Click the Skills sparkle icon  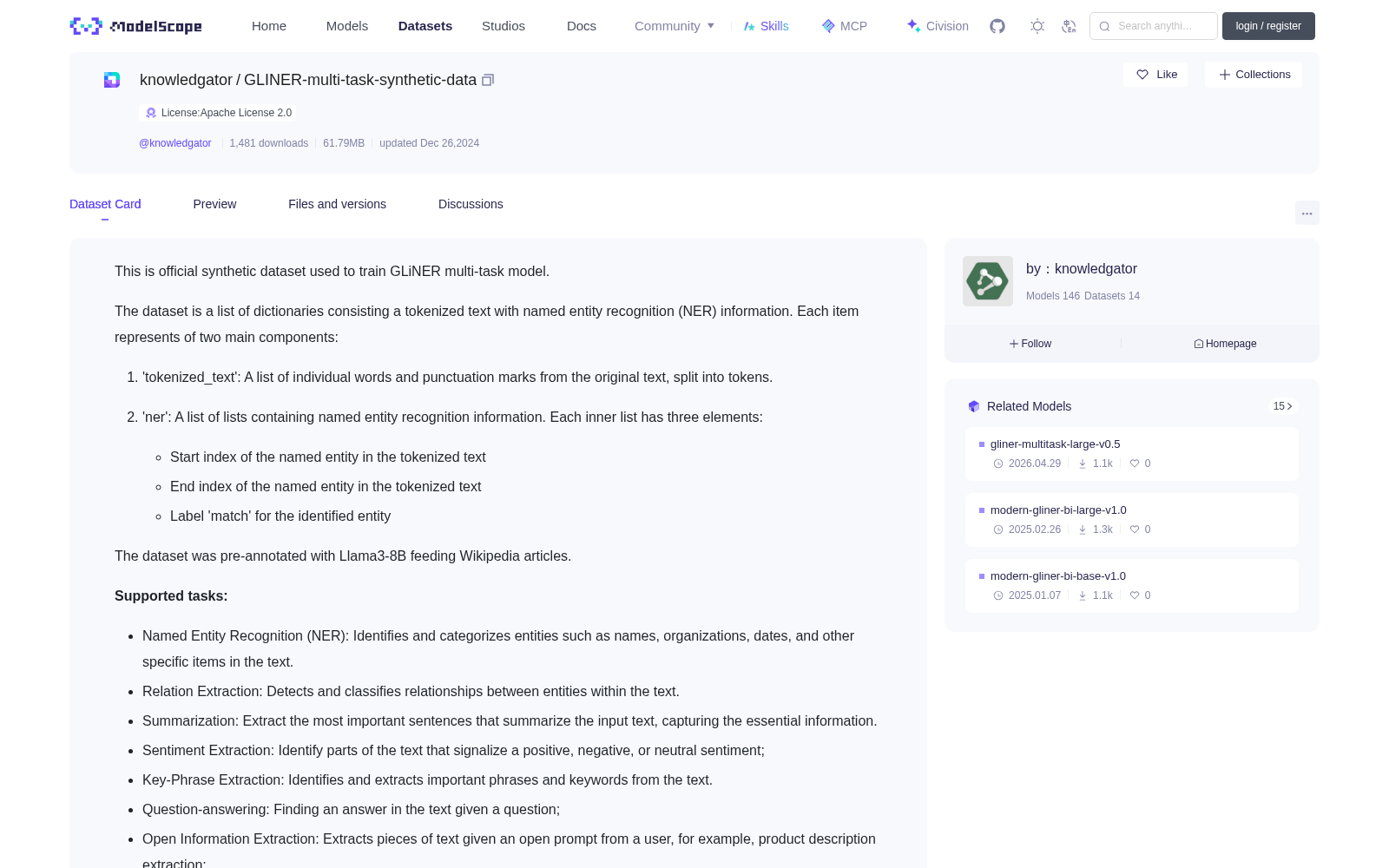[749, 26]
